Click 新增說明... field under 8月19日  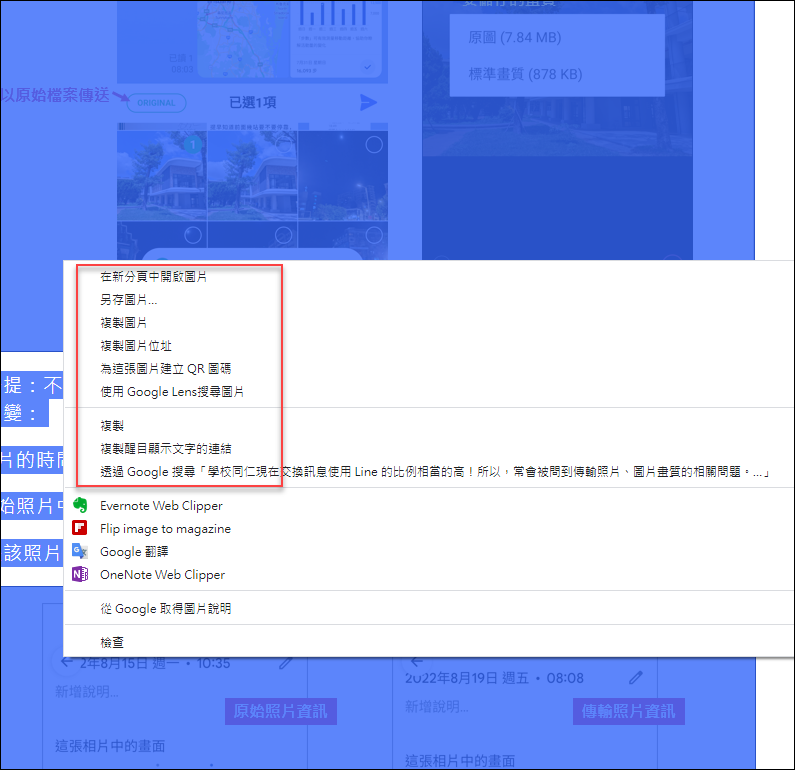pos(437,706)
